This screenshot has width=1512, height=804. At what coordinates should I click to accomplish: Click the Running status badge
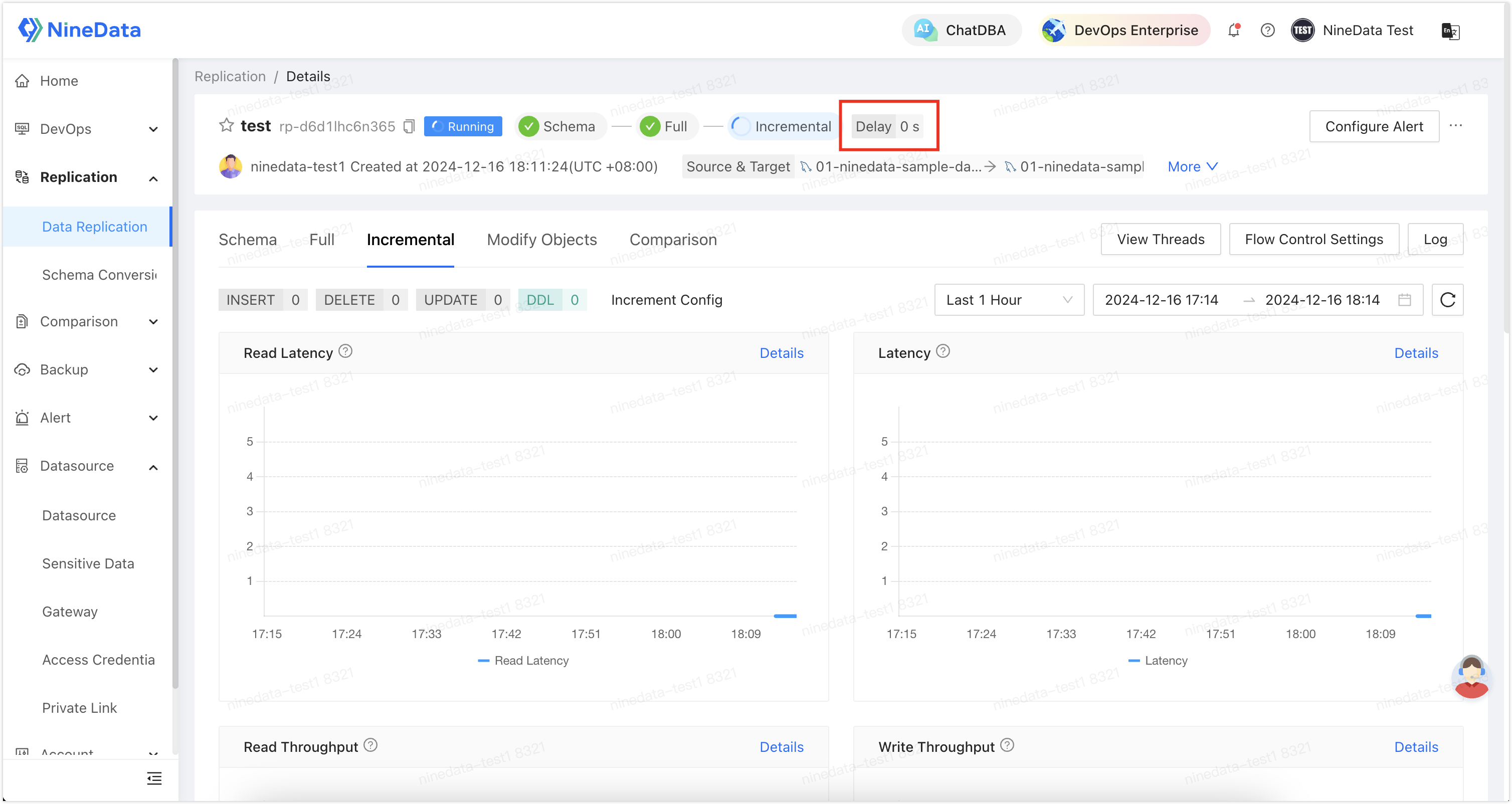coord(463,127)
